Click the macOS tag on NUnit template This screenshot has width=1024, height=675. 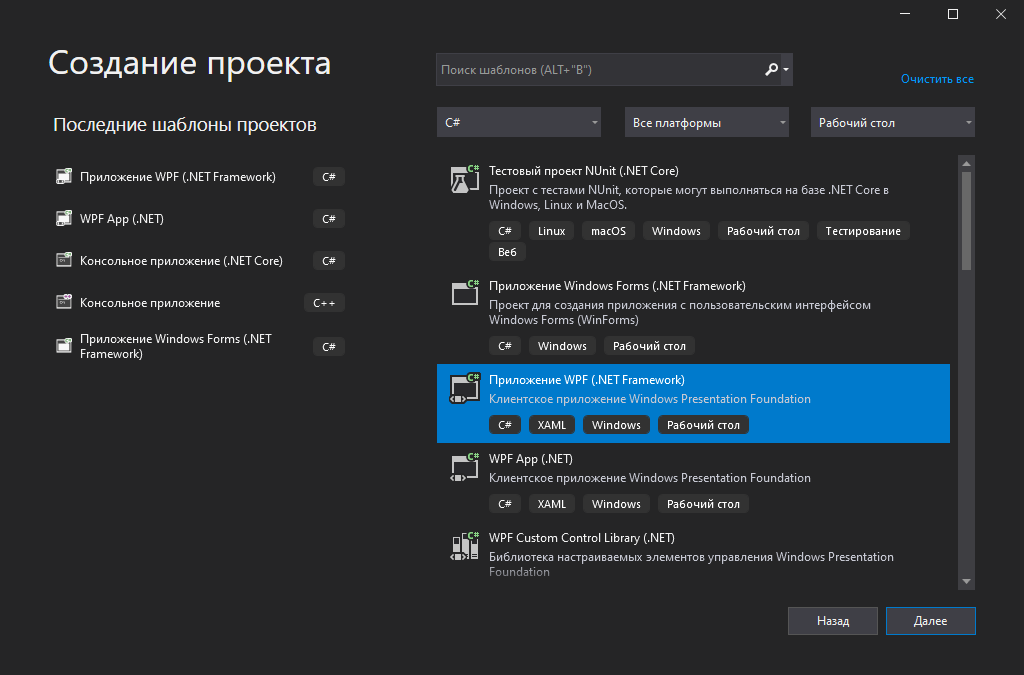pos(608,231)
